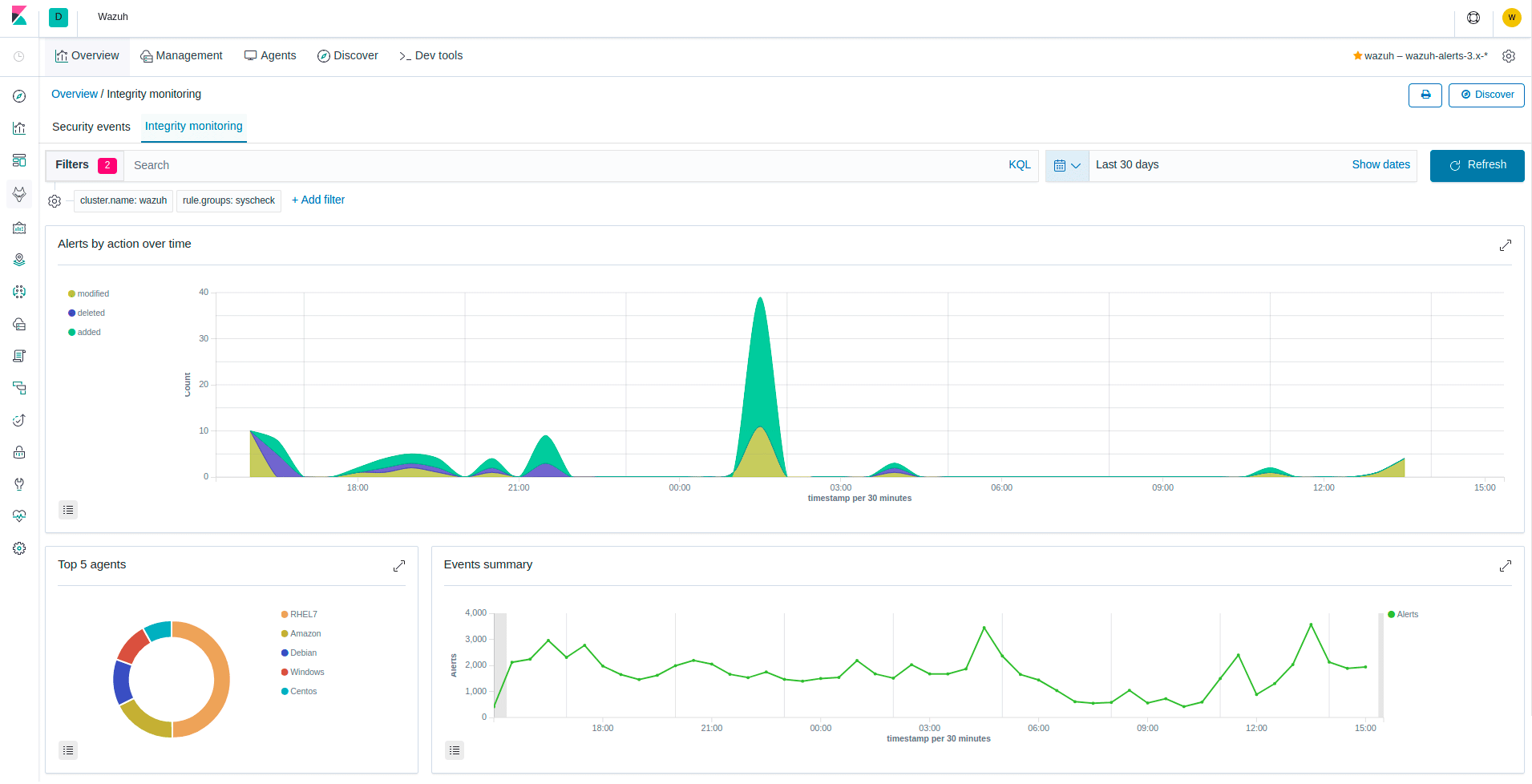Open Maps from the left sidebar
Screen dimensions: 1532x784
(19, 260)
